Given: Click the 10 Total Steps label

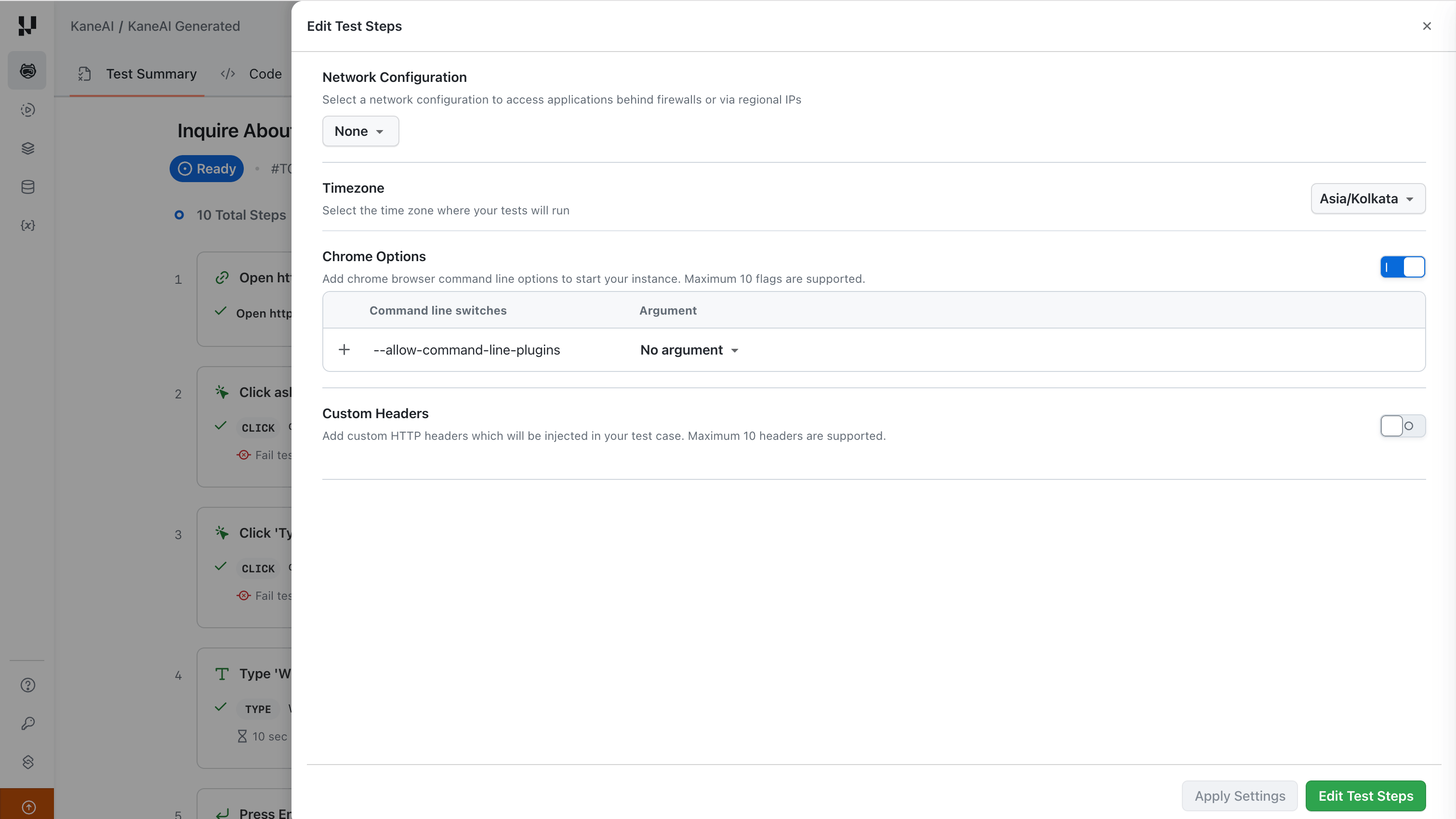Looking at the screenshot, I should [241, 215].
